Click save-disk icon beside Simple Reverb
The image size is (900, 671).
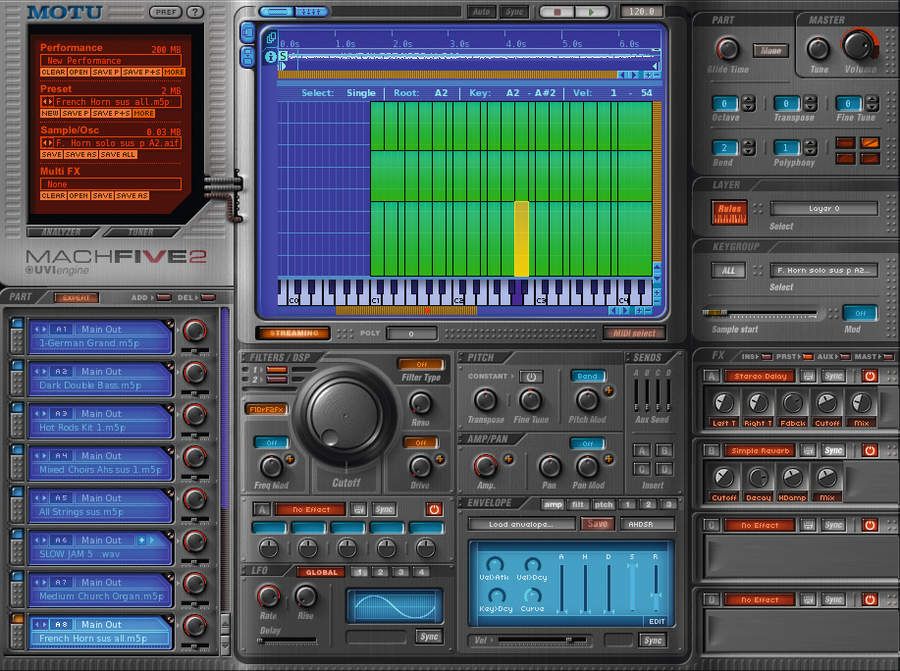[808, 451]
